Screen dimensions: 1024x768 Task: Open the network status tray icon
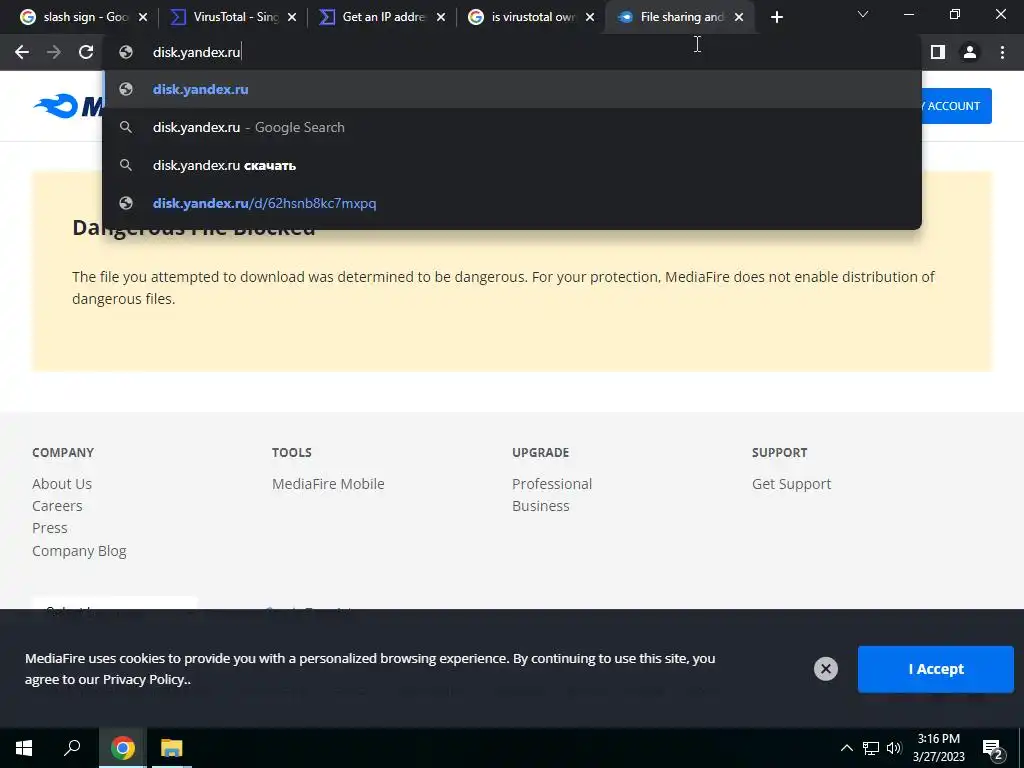click(871, 748)
